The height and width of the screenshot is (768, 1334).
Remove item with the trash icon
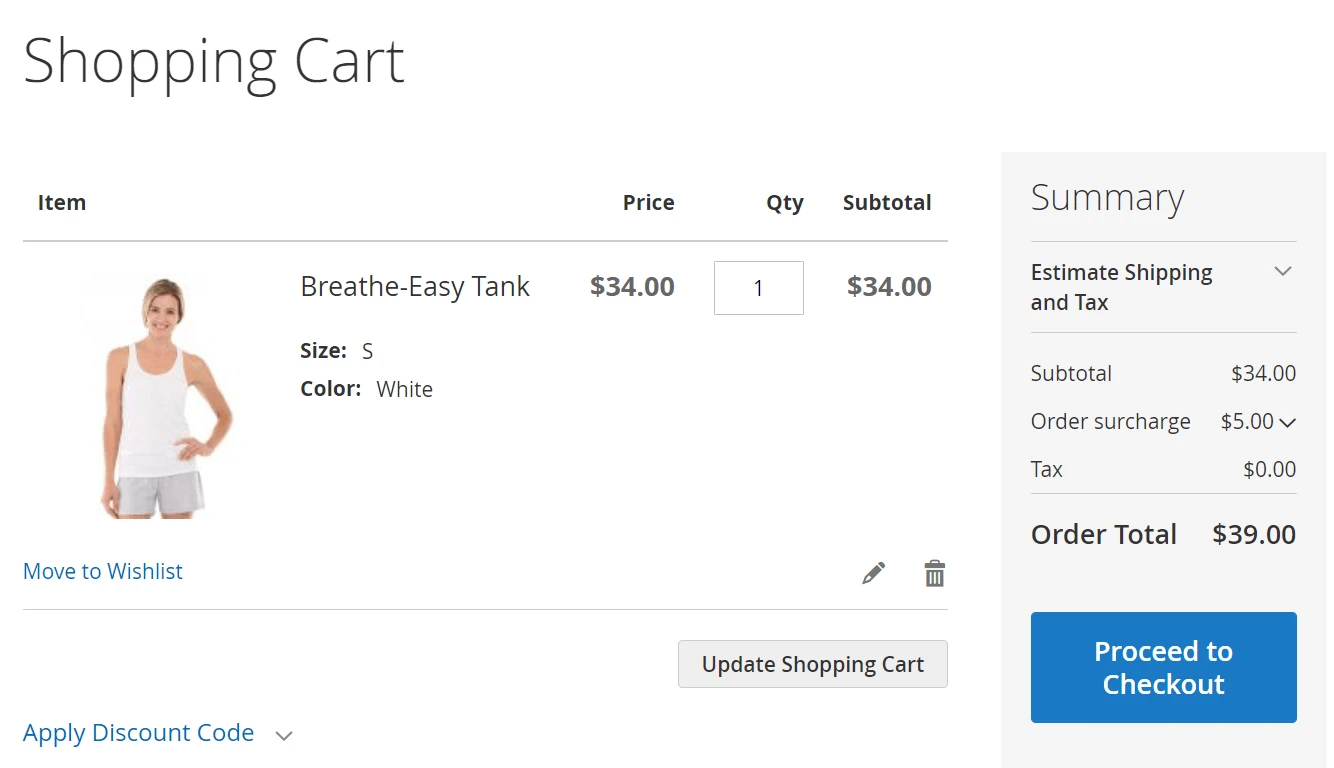934,573
